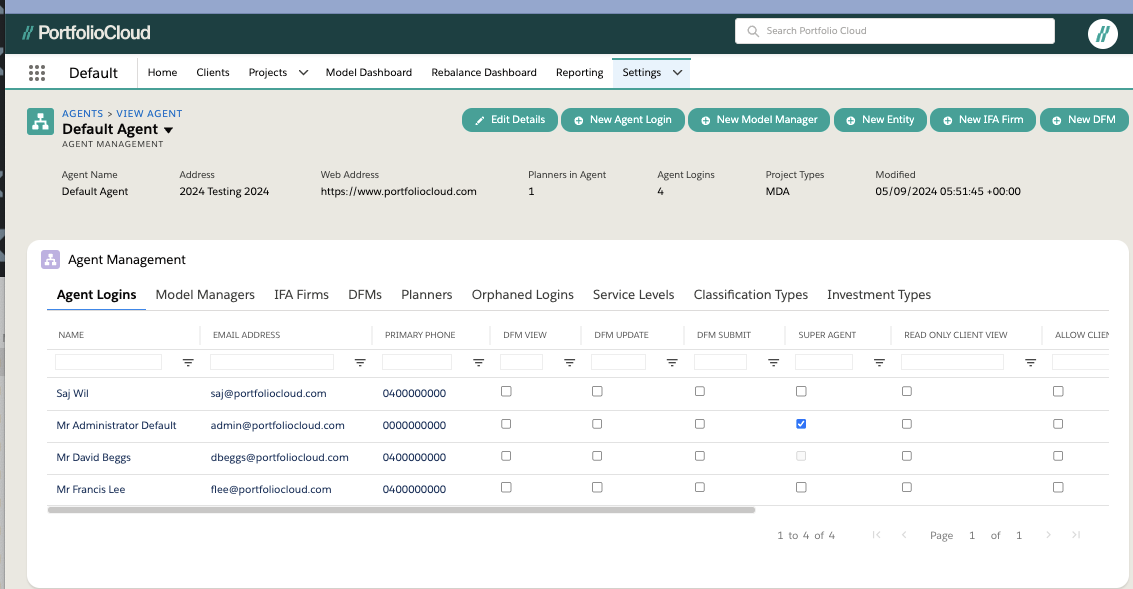The width and height of the screenshot is (1133, 589).
Task: Open filter menu for Primary Phone column
Action: click(x=478, y=363)
